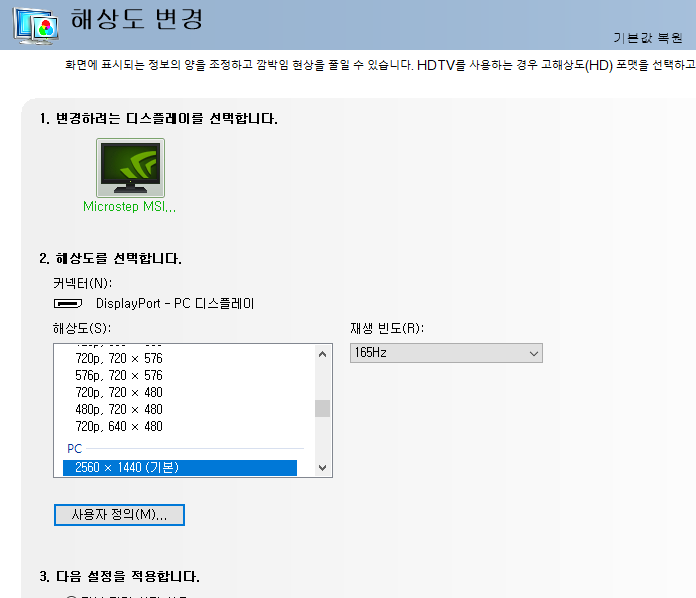Click the PC group header in resolution list
This screenshot has height=598, width=696.
pyautogui.click(x=75, y=449)
